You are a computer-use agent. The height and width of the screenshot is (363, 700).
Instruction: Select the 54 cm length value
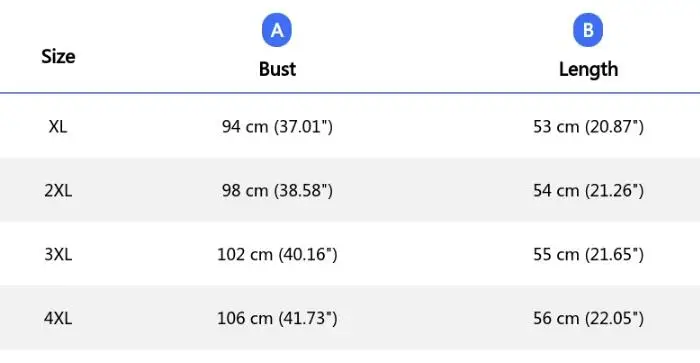(588, 191)
